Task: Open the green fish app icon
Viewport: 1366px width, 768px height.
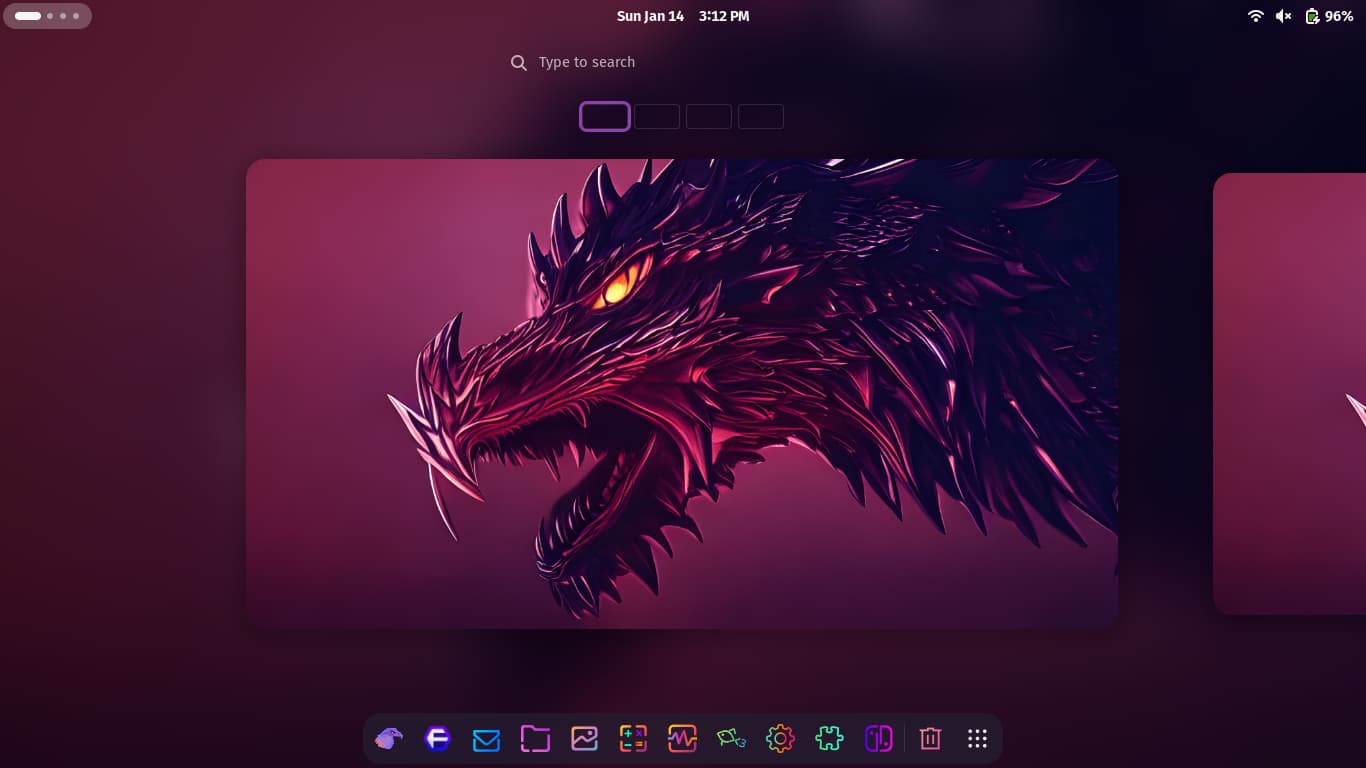Action: pyautogui.click(x=731, y=739)
